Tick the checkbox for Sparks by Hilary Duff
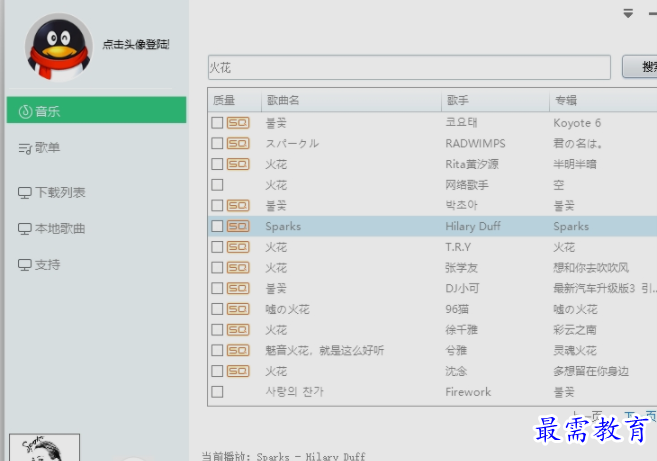 click(x=217, y=226)
